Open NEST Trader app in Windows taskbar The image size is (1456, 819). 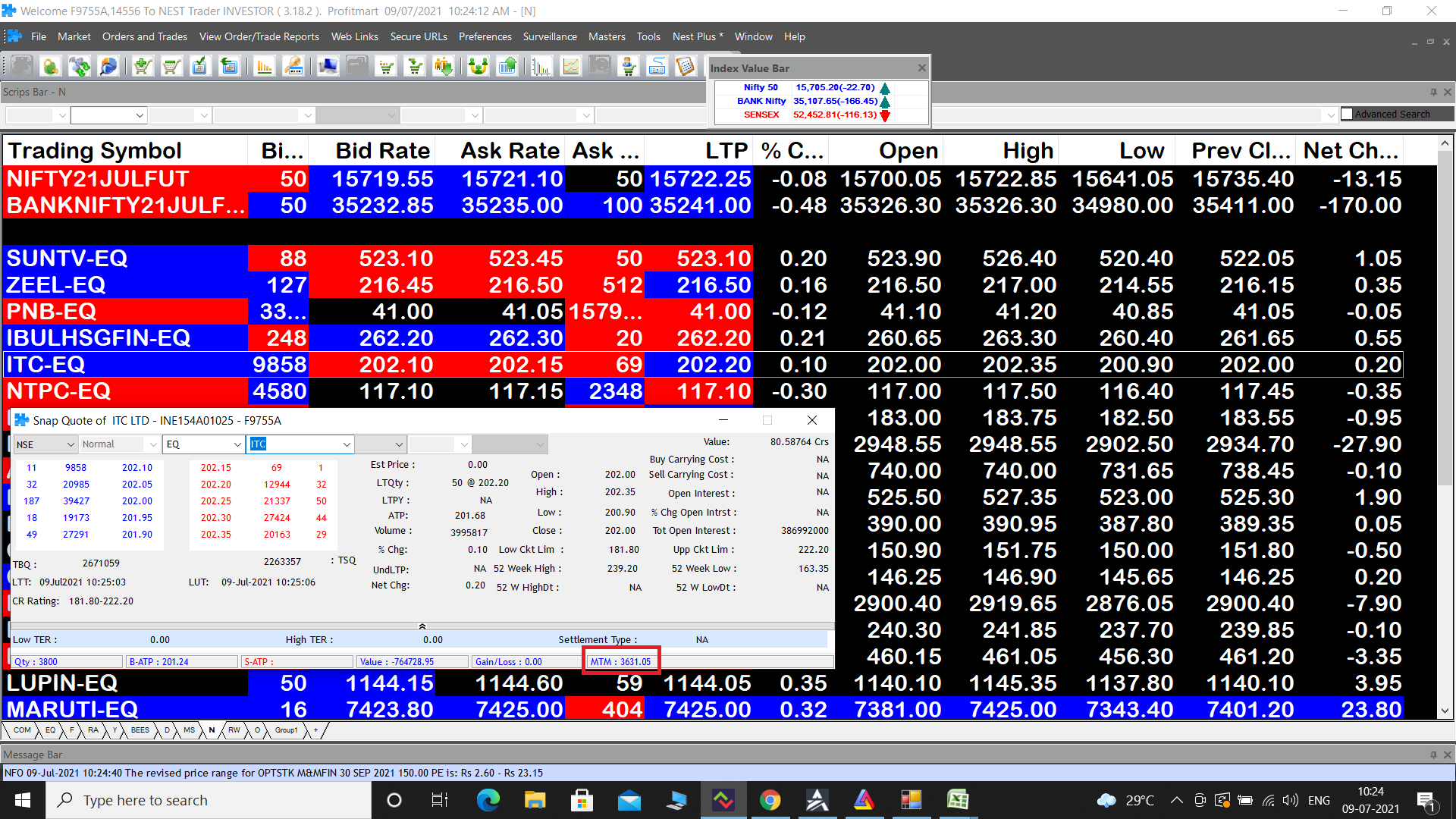click(x=723, y=800)
